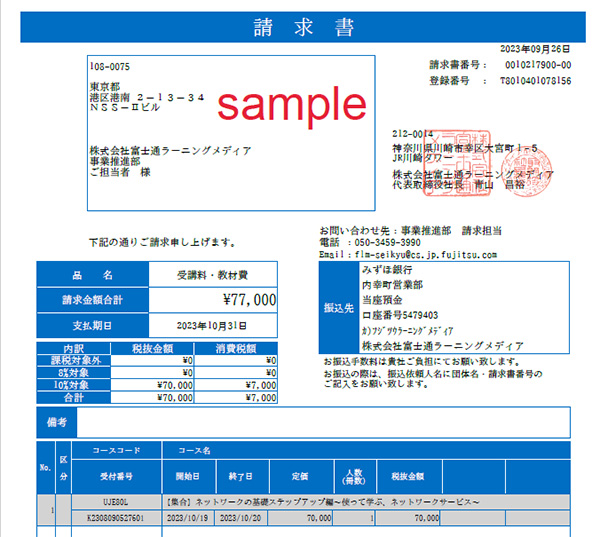
Task: Click recipient's 事業推進部 line
Action: [115, 161]
